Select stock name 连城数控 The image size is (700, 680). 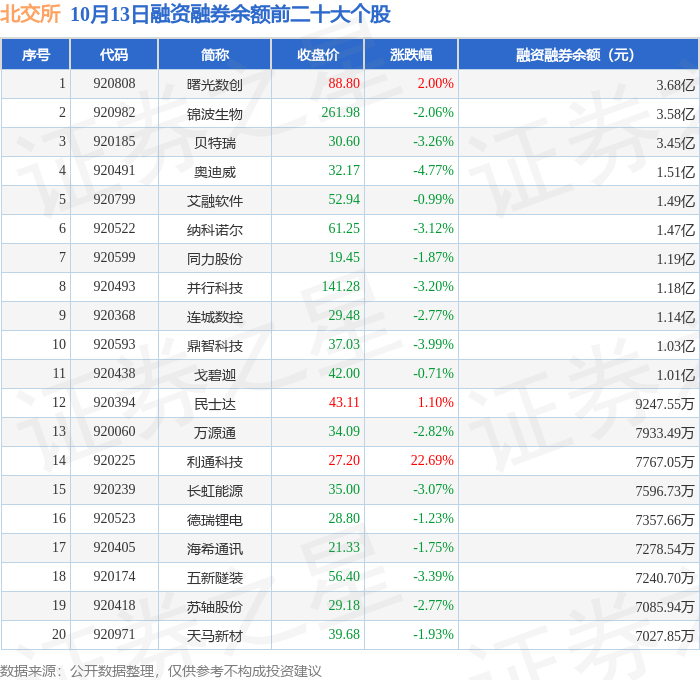pyautogui.click(x=215, y=317)
